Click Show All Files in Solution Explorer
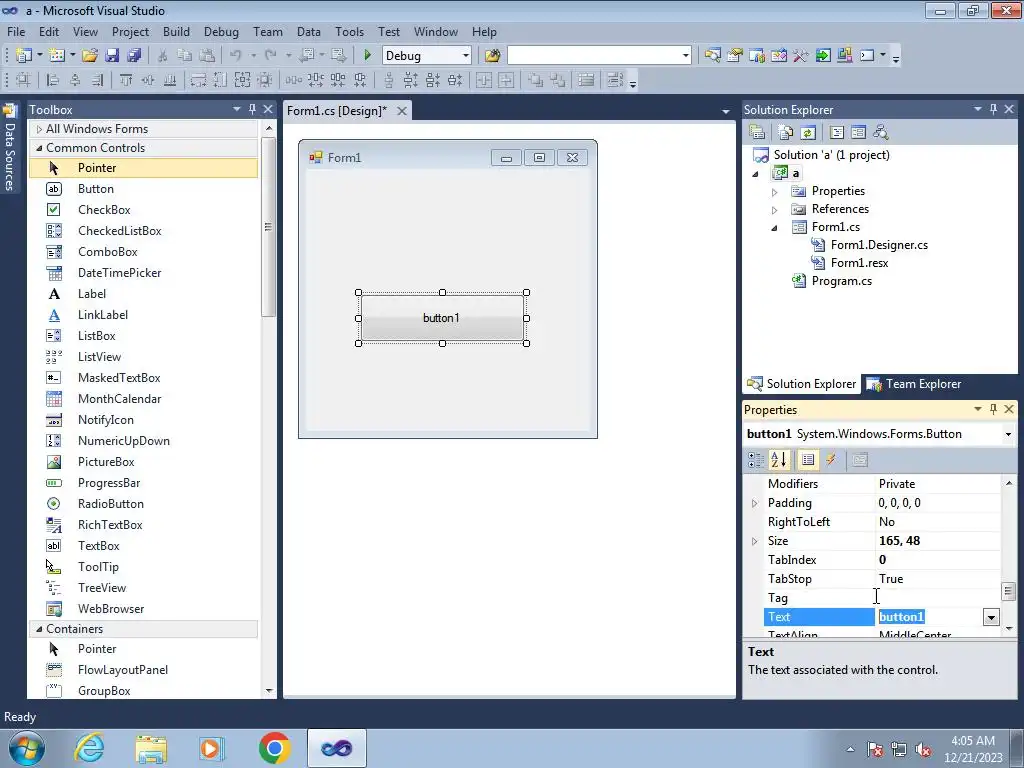The width and height of the screenshot is (1024, 768). [x=786, y=133]
